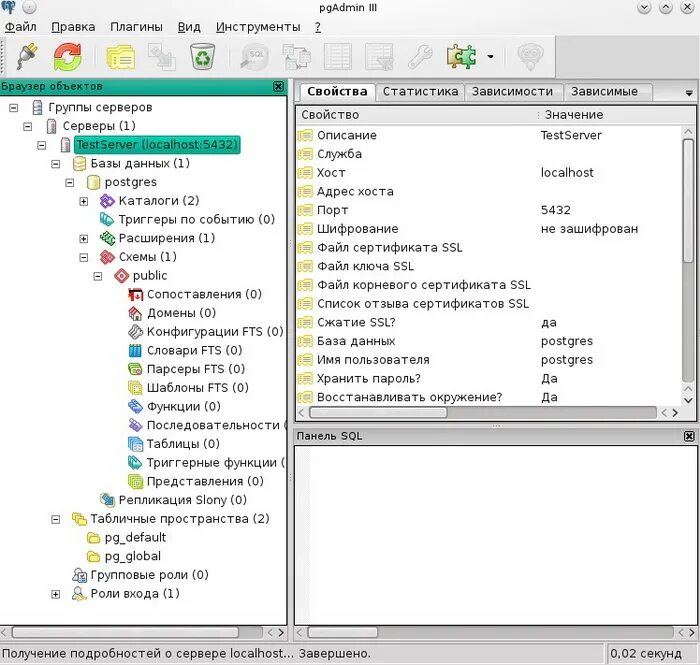Screen dimensions: 700x665
Task: Click the Последовательности icon
Action: coord(135,425)
